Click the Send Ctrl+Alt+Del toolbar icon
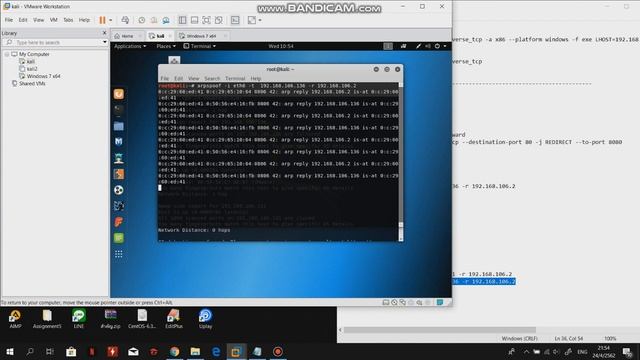 click(125, 20)
